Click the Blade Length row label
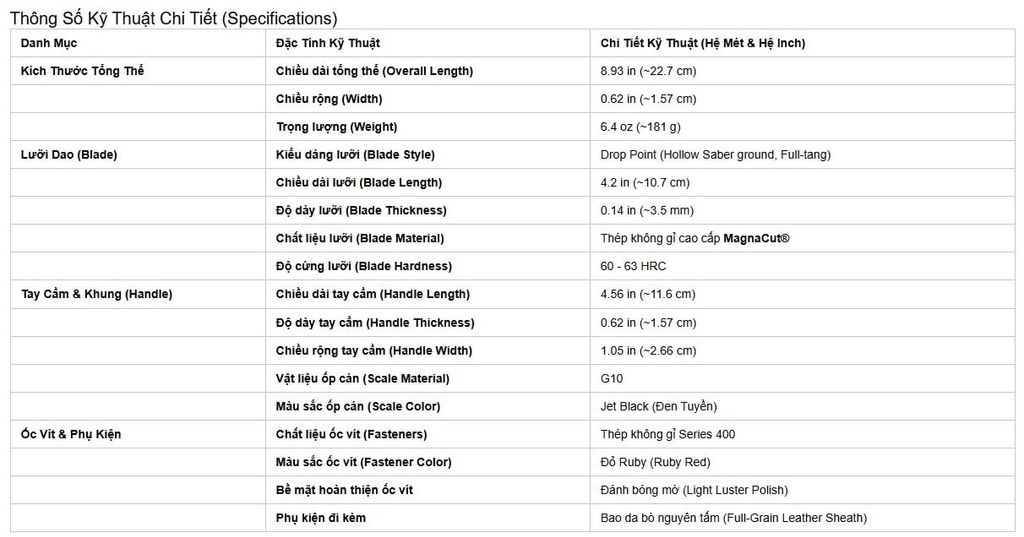The width and height of the screenshot is (1024, 537). click(x=359, y=183)
